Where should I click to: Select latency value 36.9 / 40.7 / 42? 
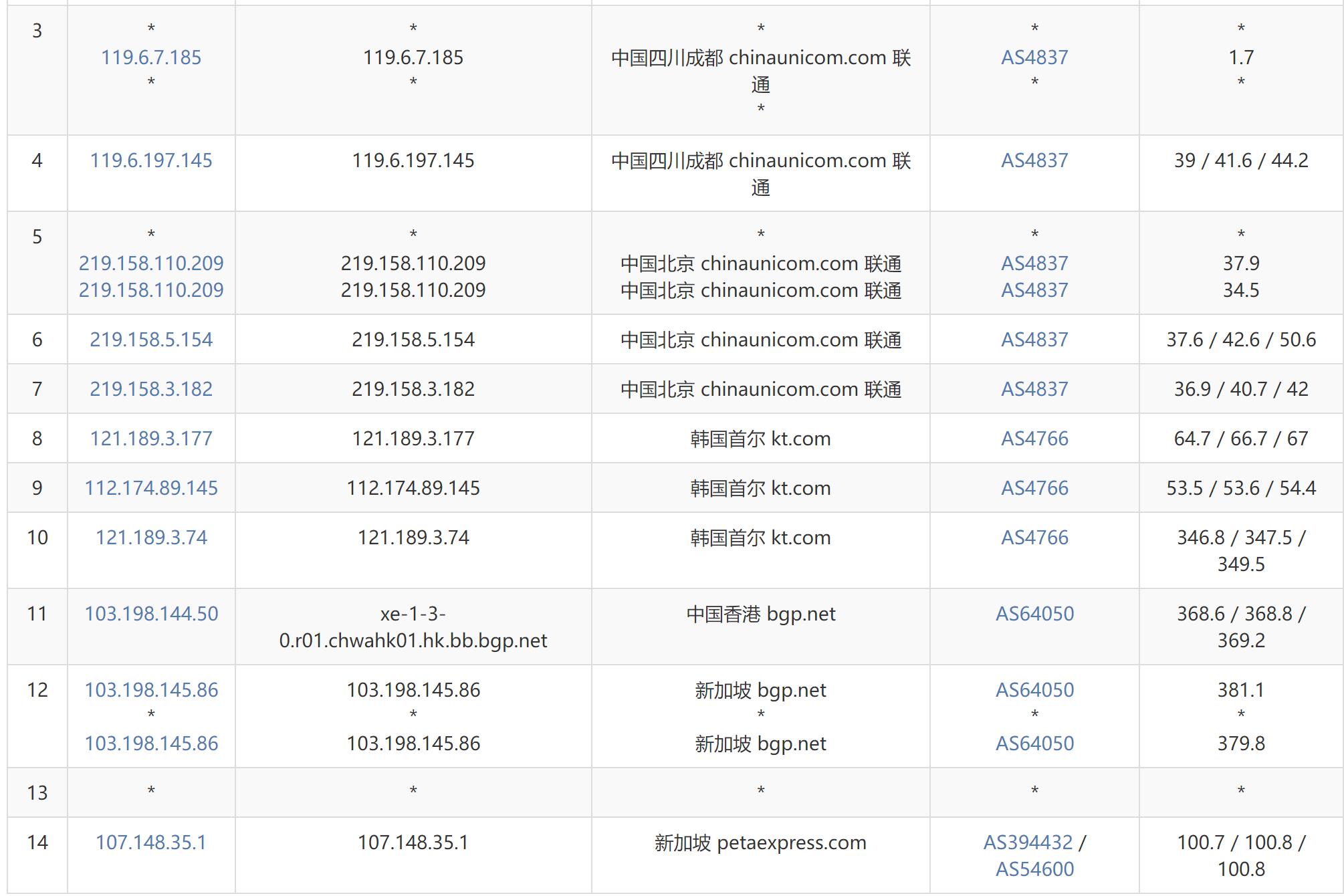[1241, 389]
